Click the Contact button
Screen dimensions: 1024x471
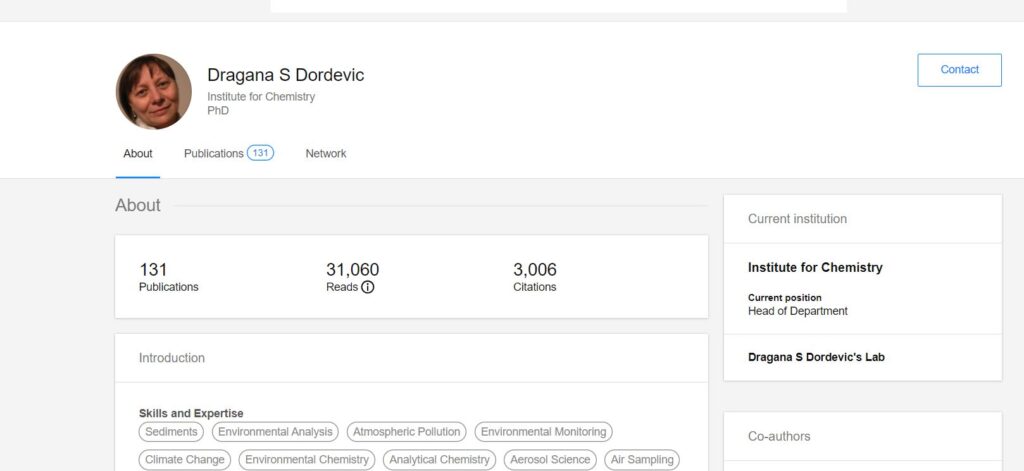coord(959,70)
